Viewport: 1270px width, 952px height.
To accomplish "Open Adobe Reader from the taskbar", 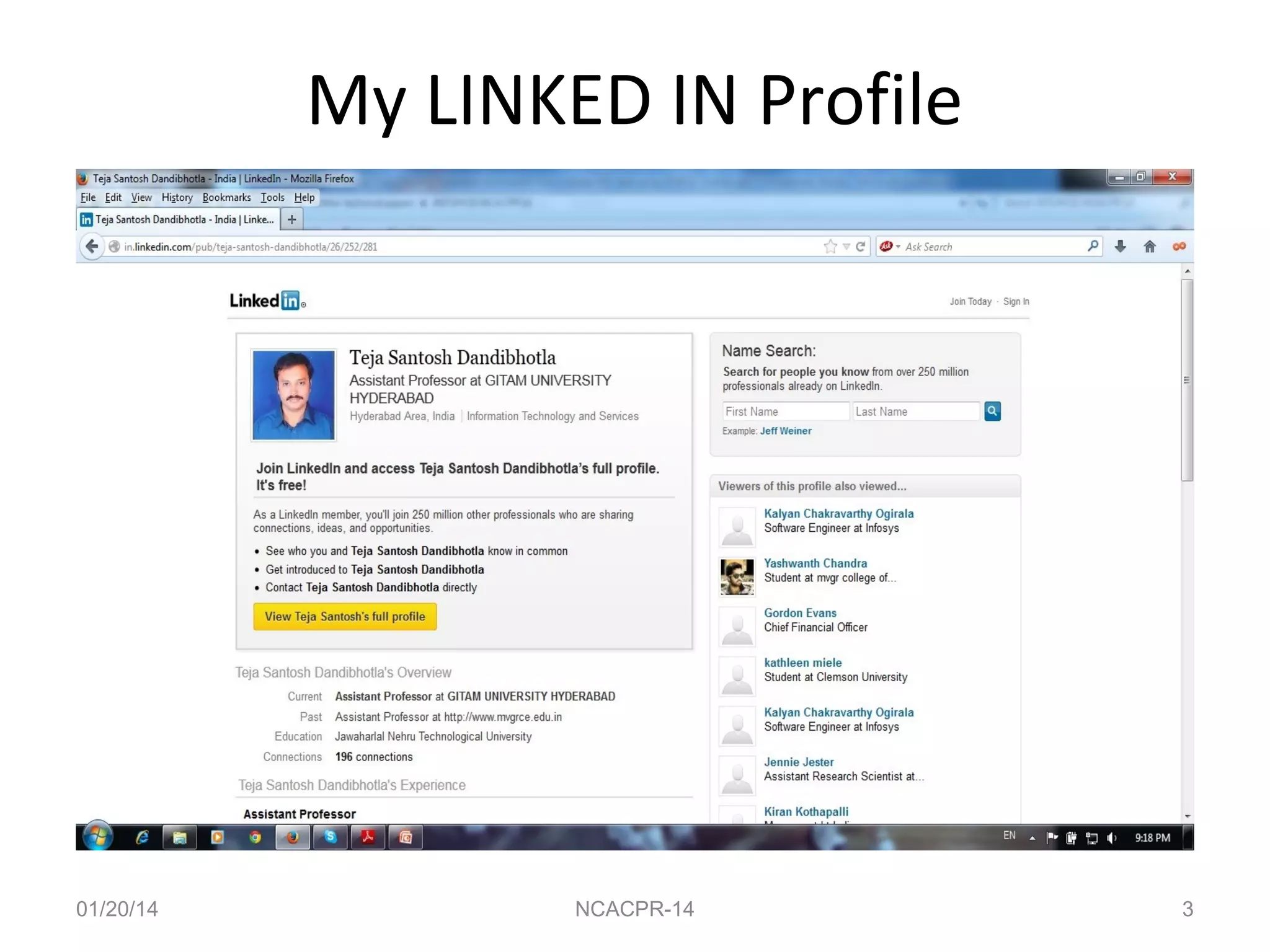I will [368, 837].
